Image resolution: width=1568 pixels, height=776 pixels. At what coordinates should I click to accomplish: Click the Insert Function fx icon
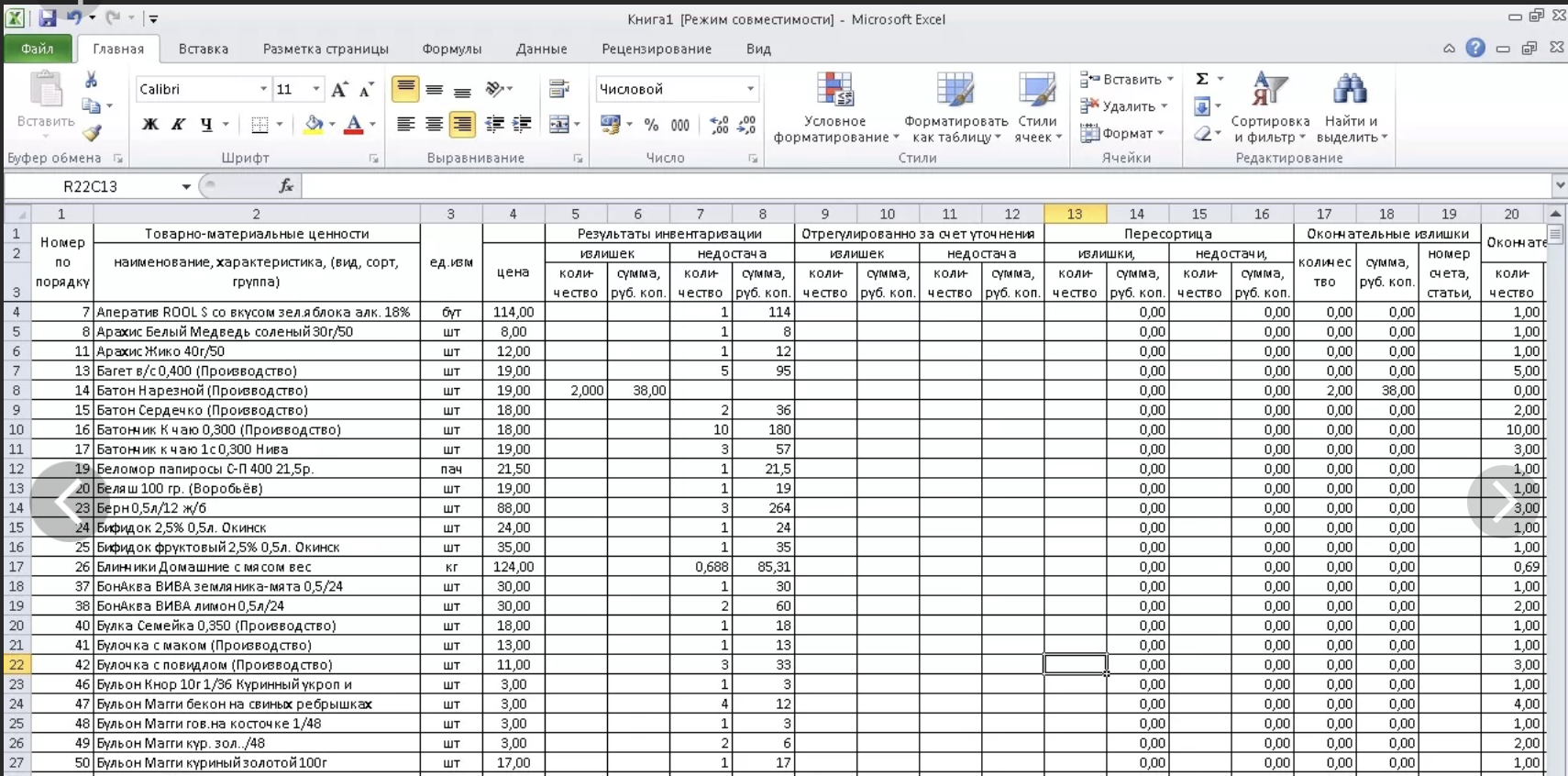pos(286,186)
